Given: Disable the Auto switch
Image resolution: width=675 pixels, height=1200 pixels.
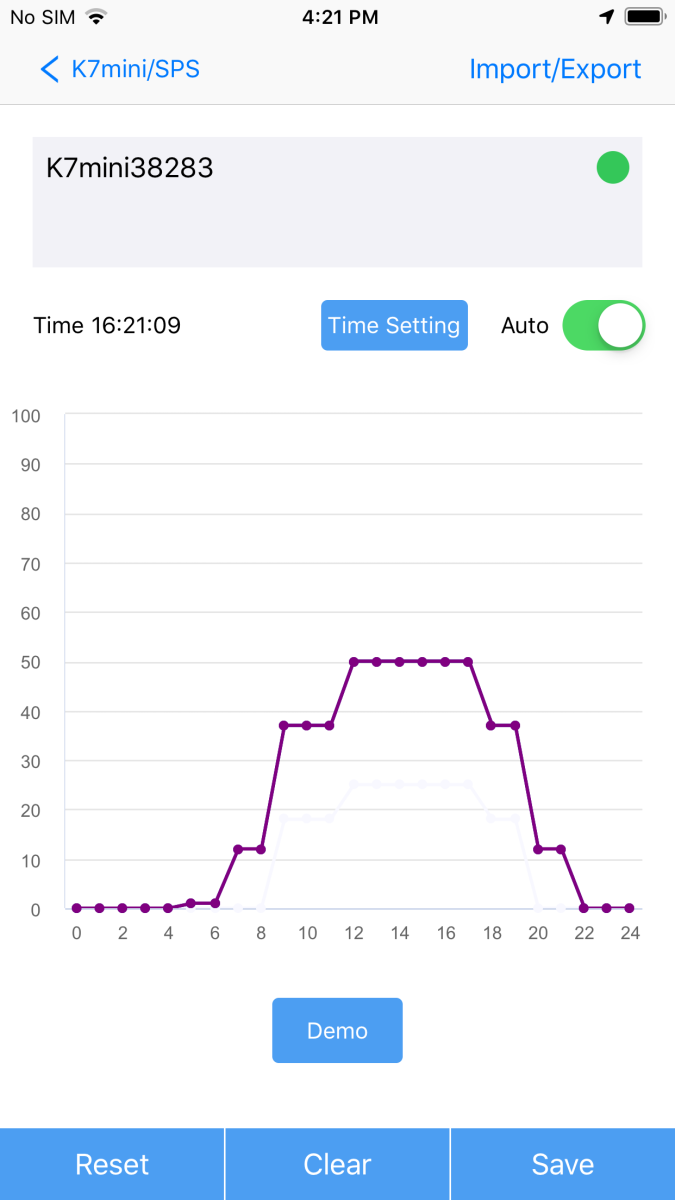Looking at the screenshot, I should [x=603, y=325].
